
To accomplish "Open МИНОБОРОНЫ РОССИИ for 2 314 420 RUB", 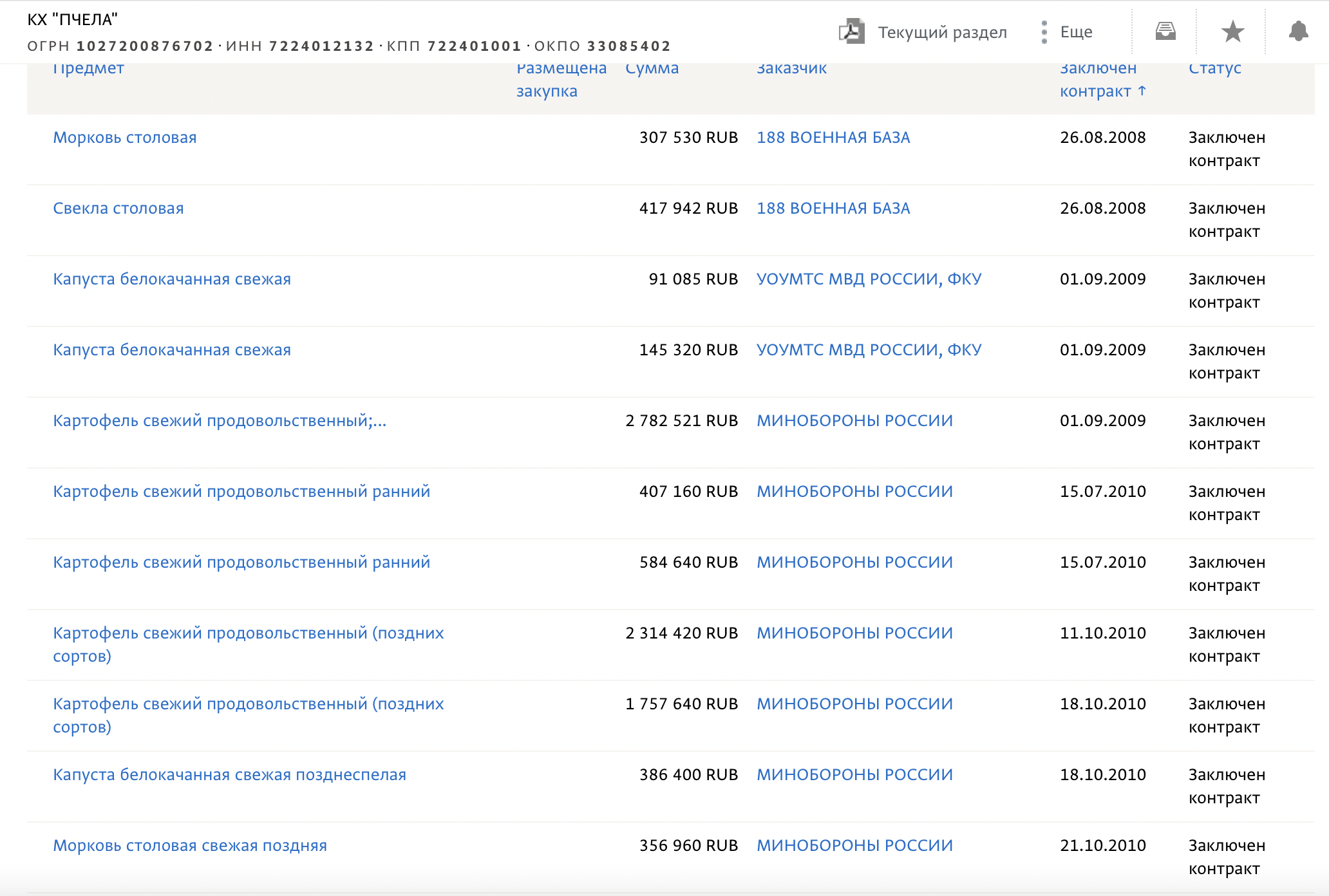I will pos(854,633).
